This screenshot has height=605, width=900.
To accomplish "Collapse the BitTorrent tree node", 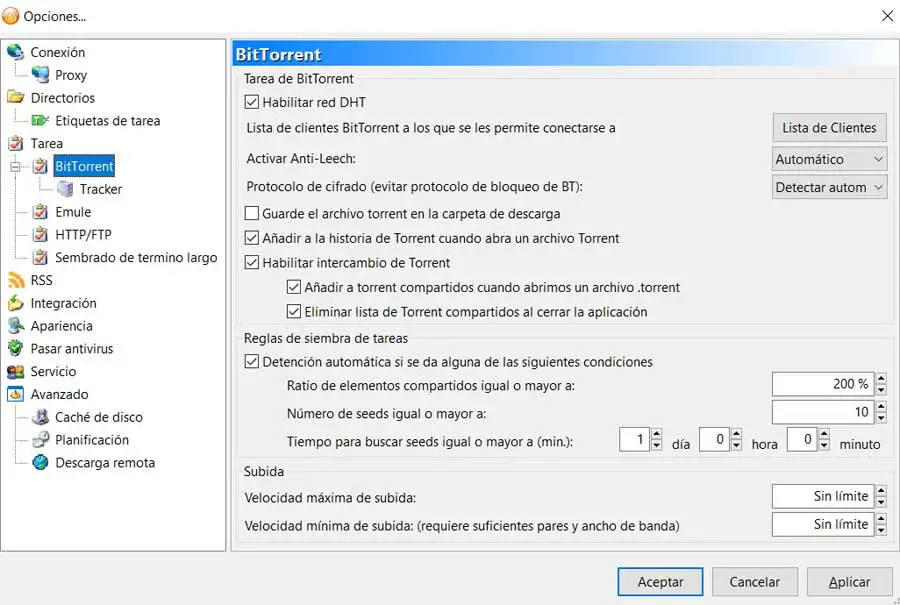I will 15,166.
